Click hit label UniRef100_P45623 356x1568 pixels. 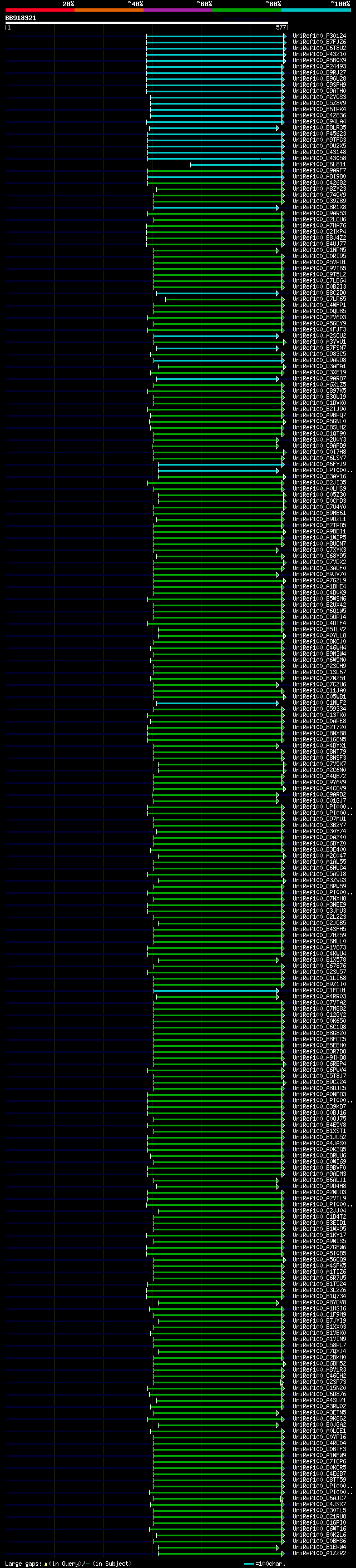319,134
